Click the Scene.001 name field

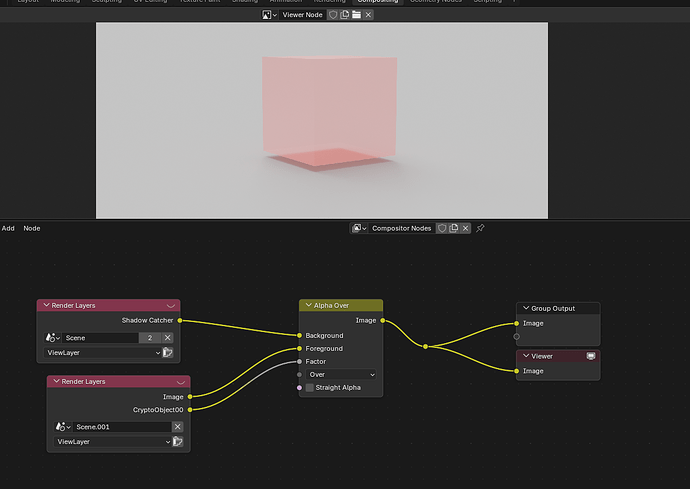click(122, 426)
